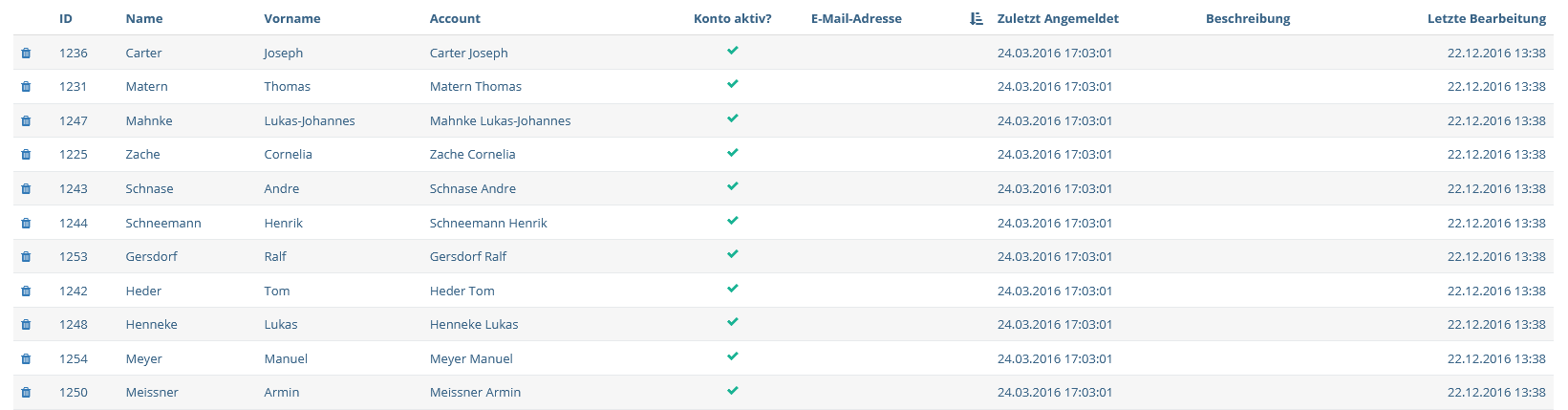
Task: Sort table by ID column header
Action: point(66,18)
